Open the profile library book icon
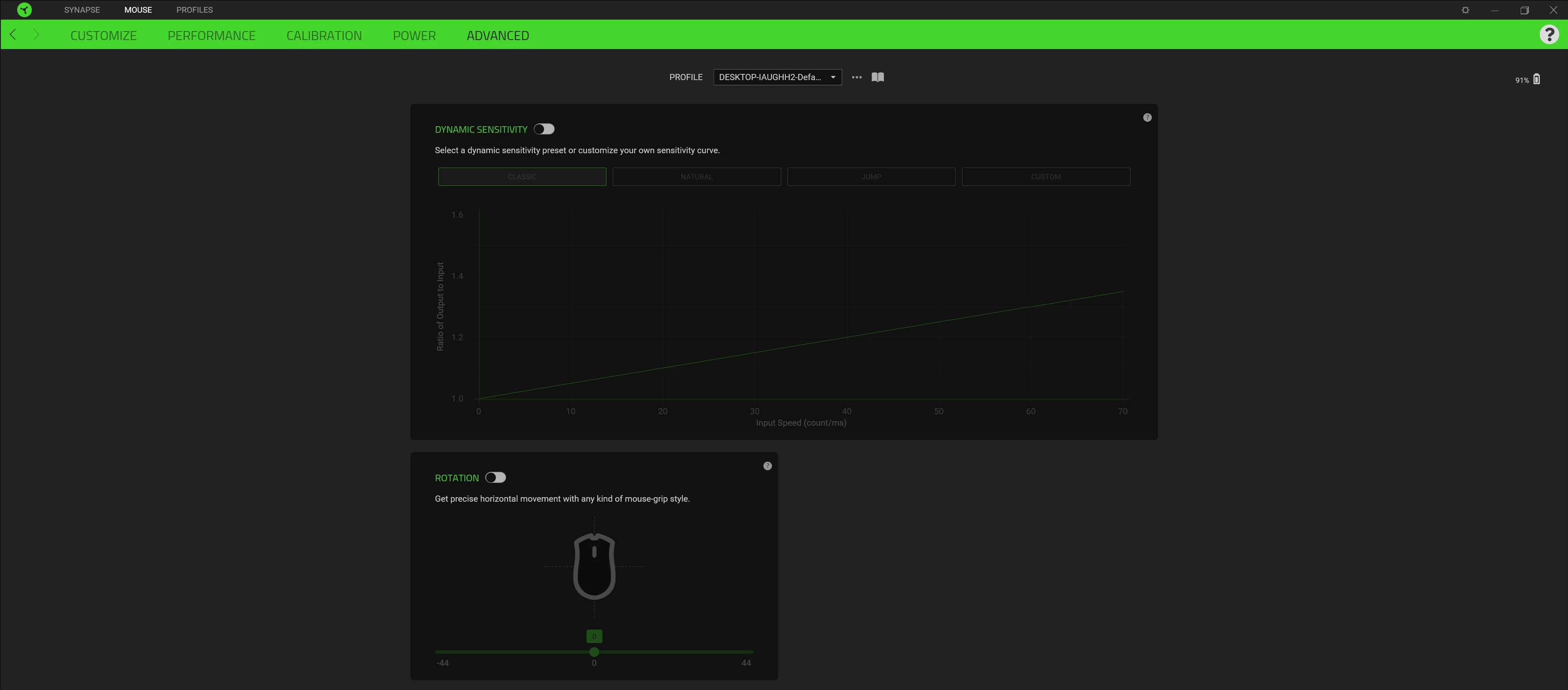 (878, 77)
